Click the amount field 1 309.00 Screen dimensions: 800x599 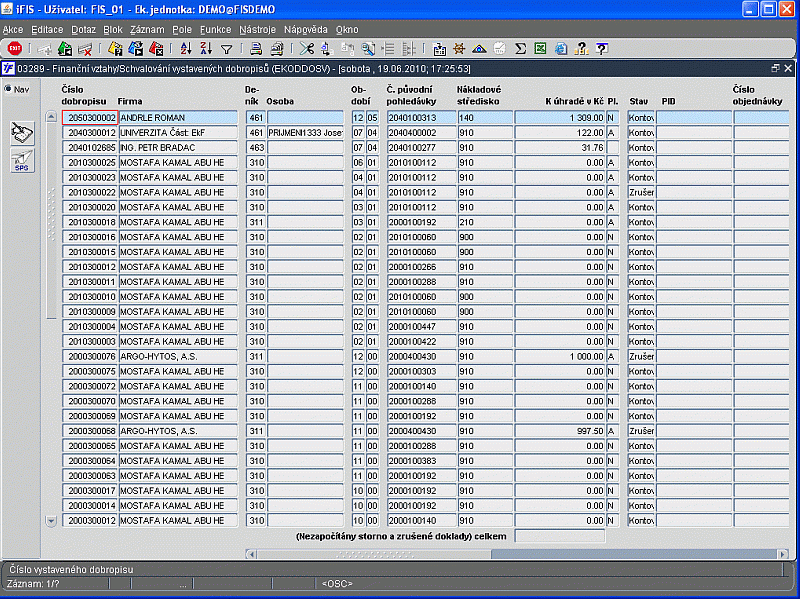[560, 118]
